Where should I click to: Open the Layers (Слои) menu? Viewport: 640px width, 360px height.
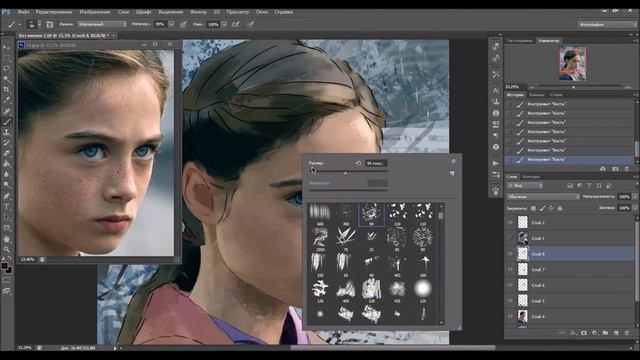123,12
